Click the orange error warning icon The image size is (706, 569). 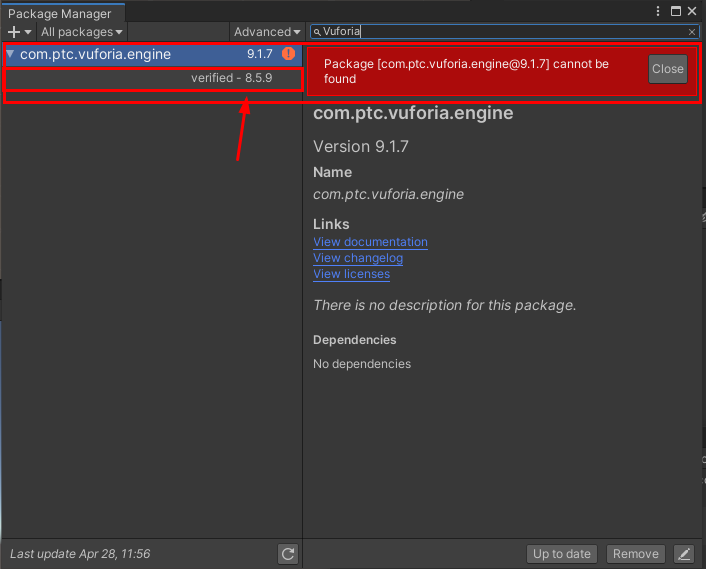click(288, 54)
